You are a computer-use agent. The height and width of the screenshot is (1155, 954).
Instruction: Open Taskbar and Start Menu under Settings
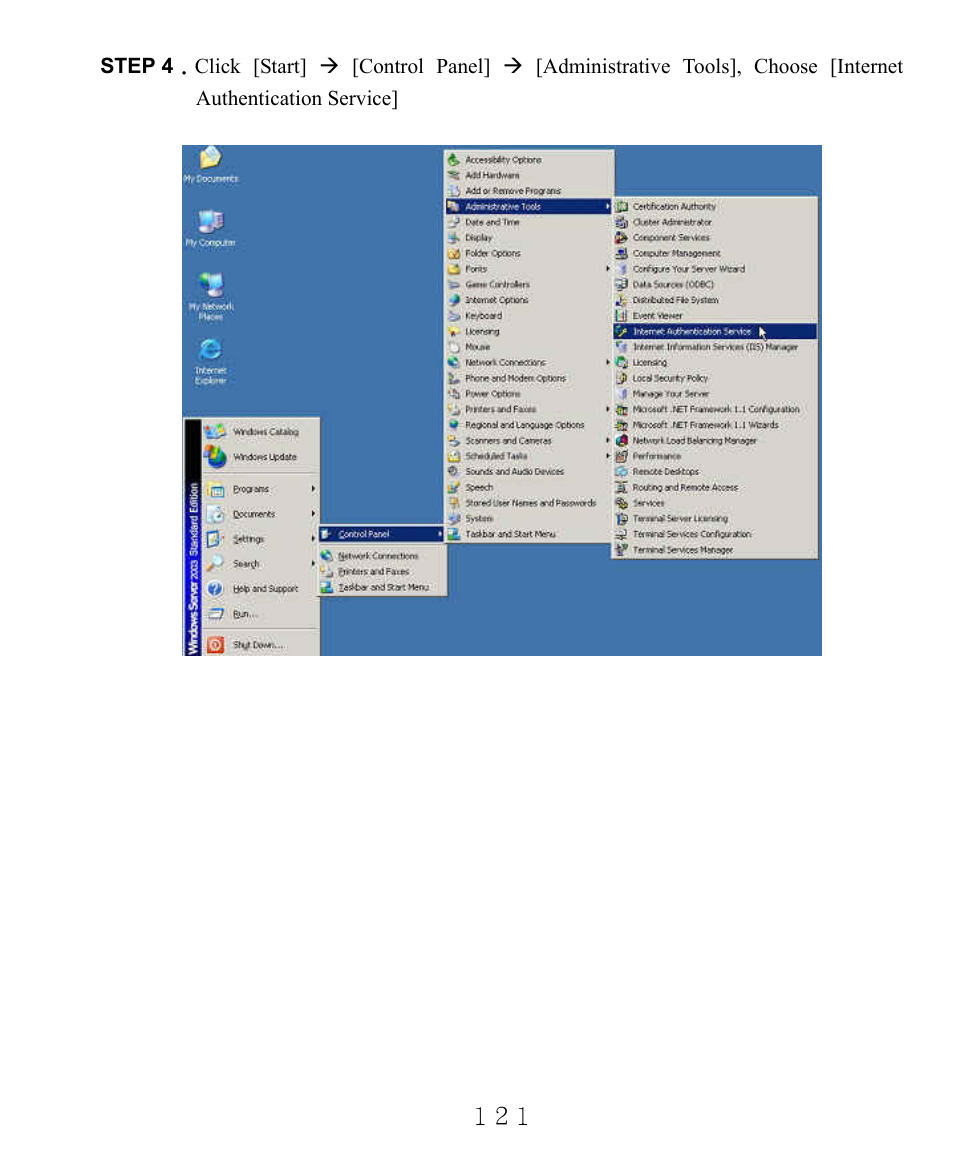pyautogui.click(x=382, y=587)
